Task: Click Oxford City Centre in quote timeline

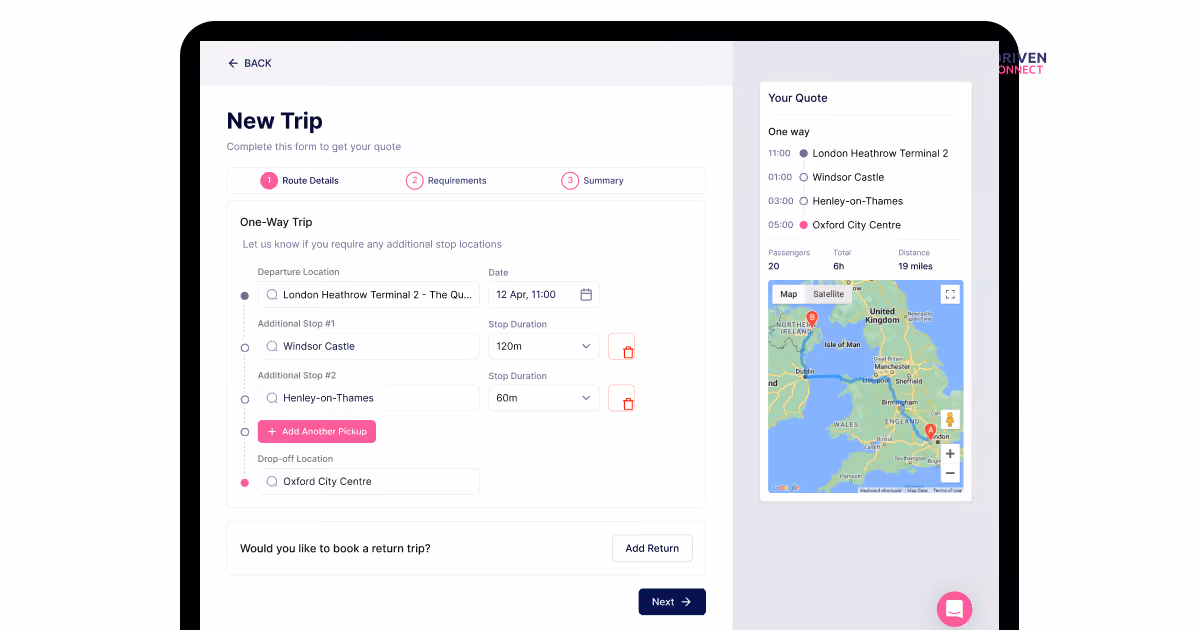Action: point(856,225)
